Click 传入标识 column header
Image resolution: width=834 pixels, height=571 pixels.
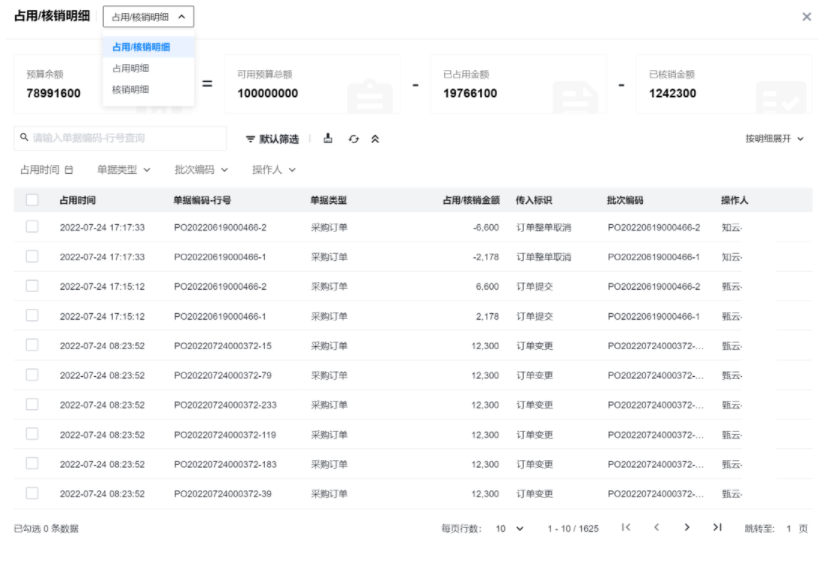(x=533, y=200)
